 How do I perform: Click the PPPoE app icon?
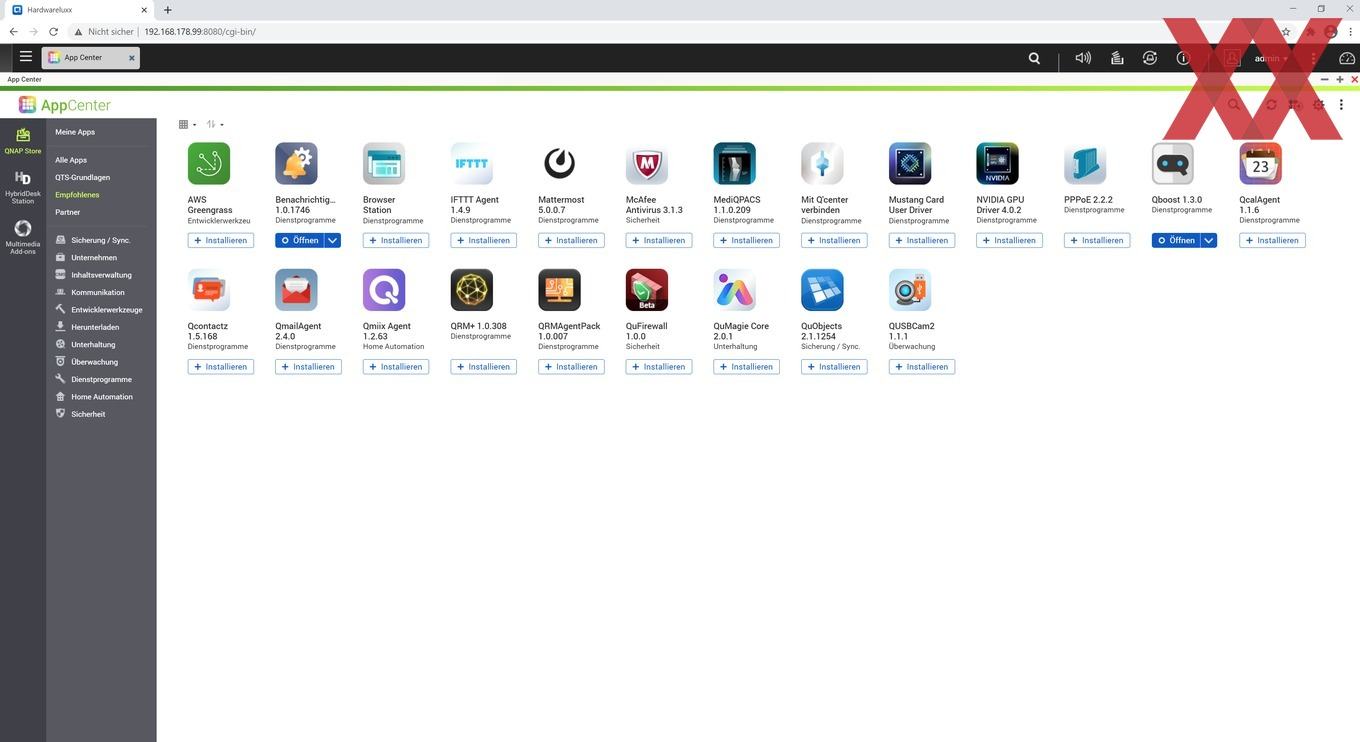pos(1085,164)
